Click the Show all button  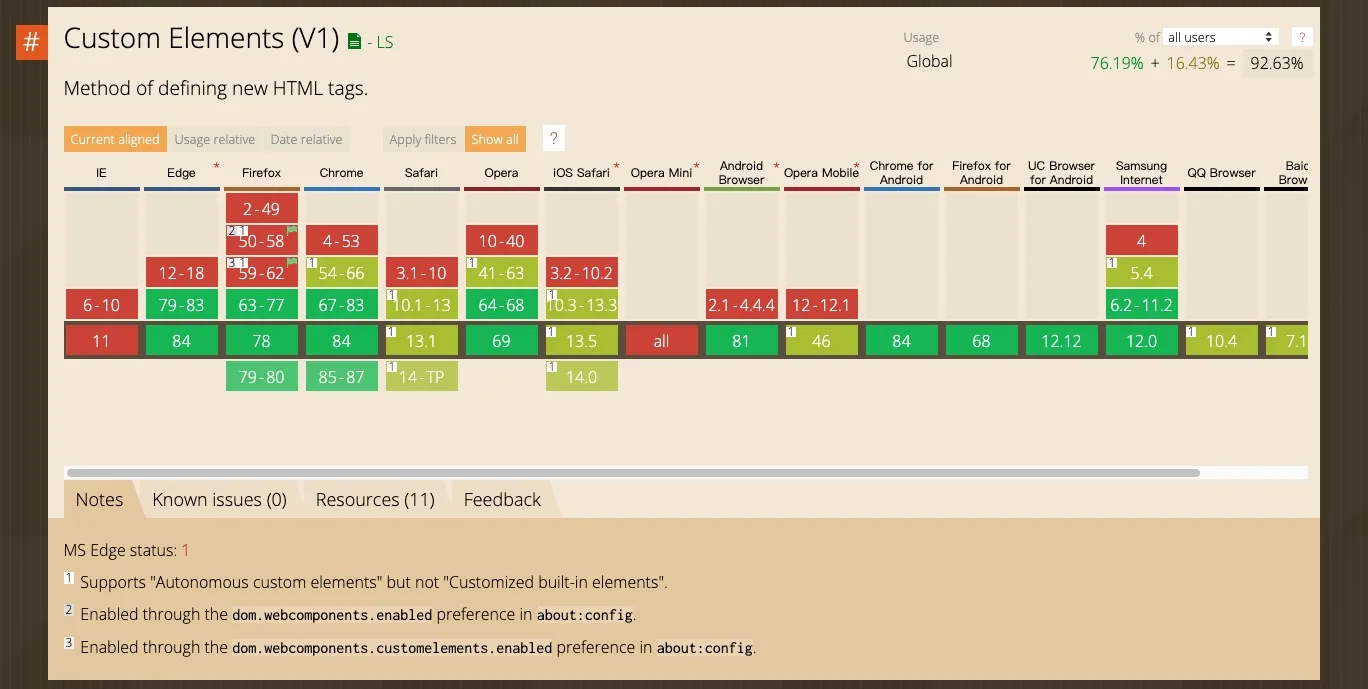coord(495,139)
